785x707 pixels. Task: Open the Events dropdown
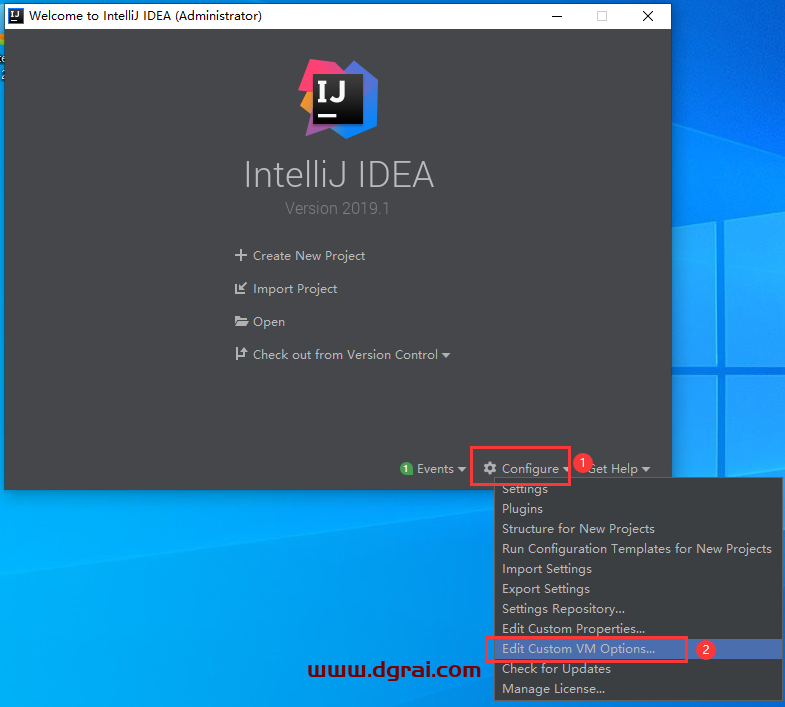441,469
